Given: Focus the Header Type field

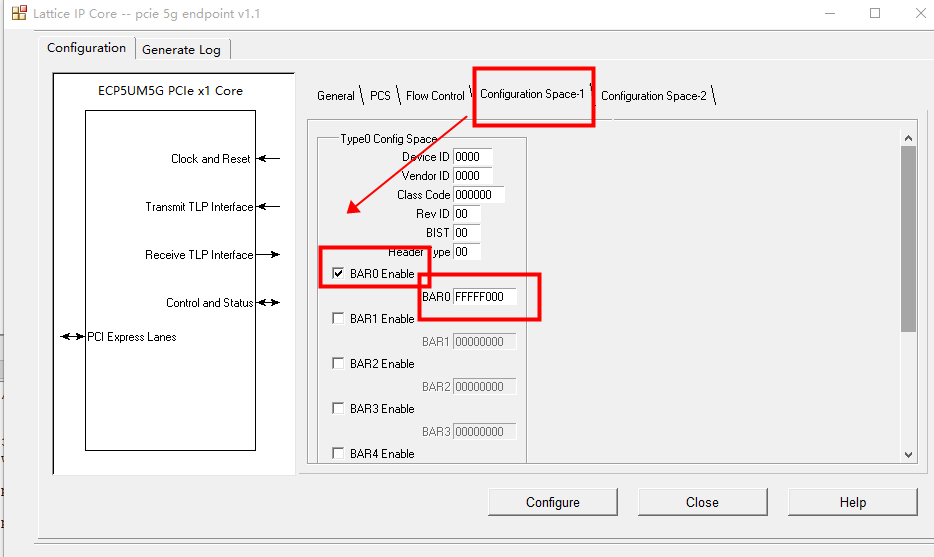Looking at the screenshot, I should tap(466, 252).
